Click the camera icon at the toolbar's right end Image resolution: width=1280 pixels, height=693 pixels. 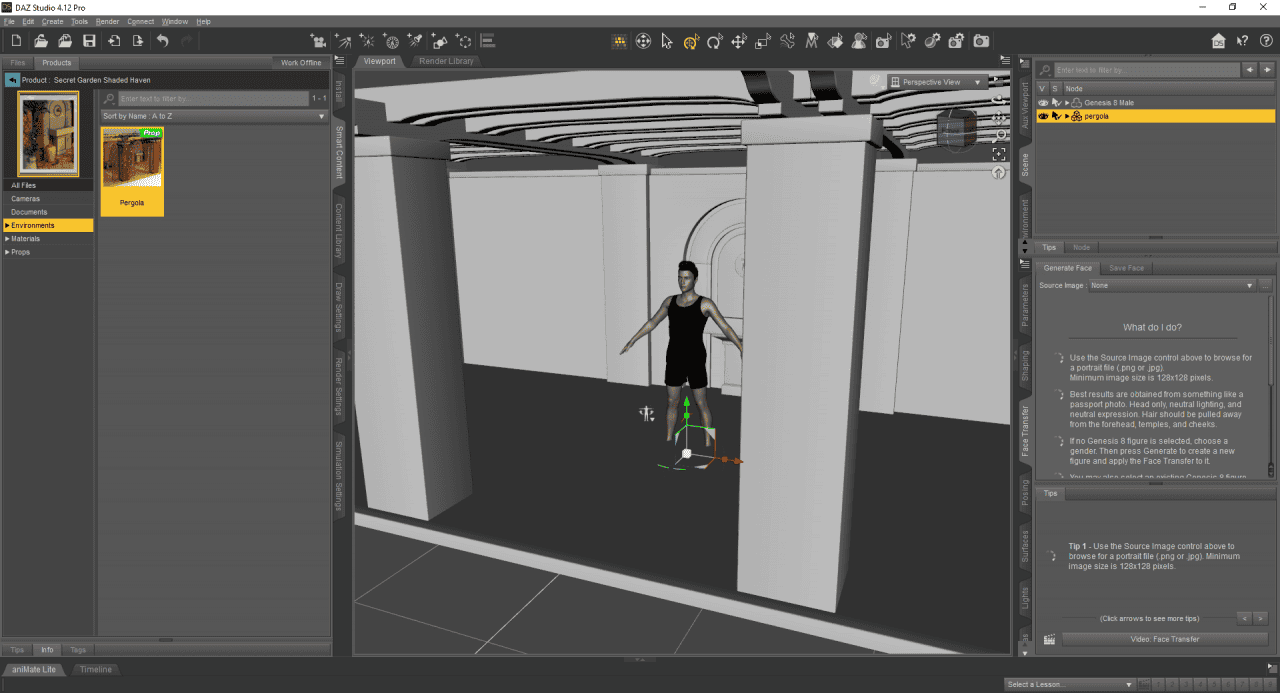(x=981, y=41)
